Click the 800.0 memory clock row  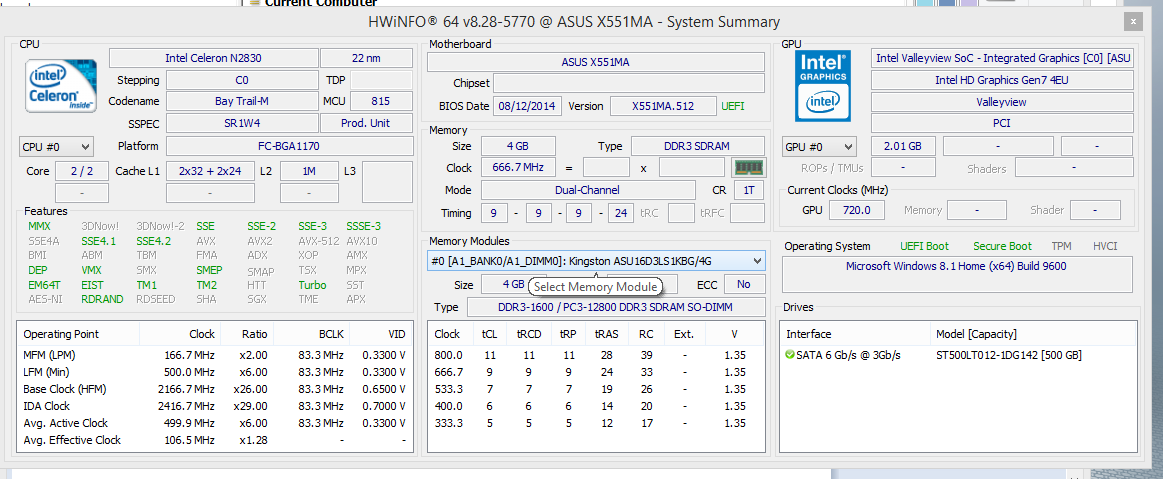[596, 355]
